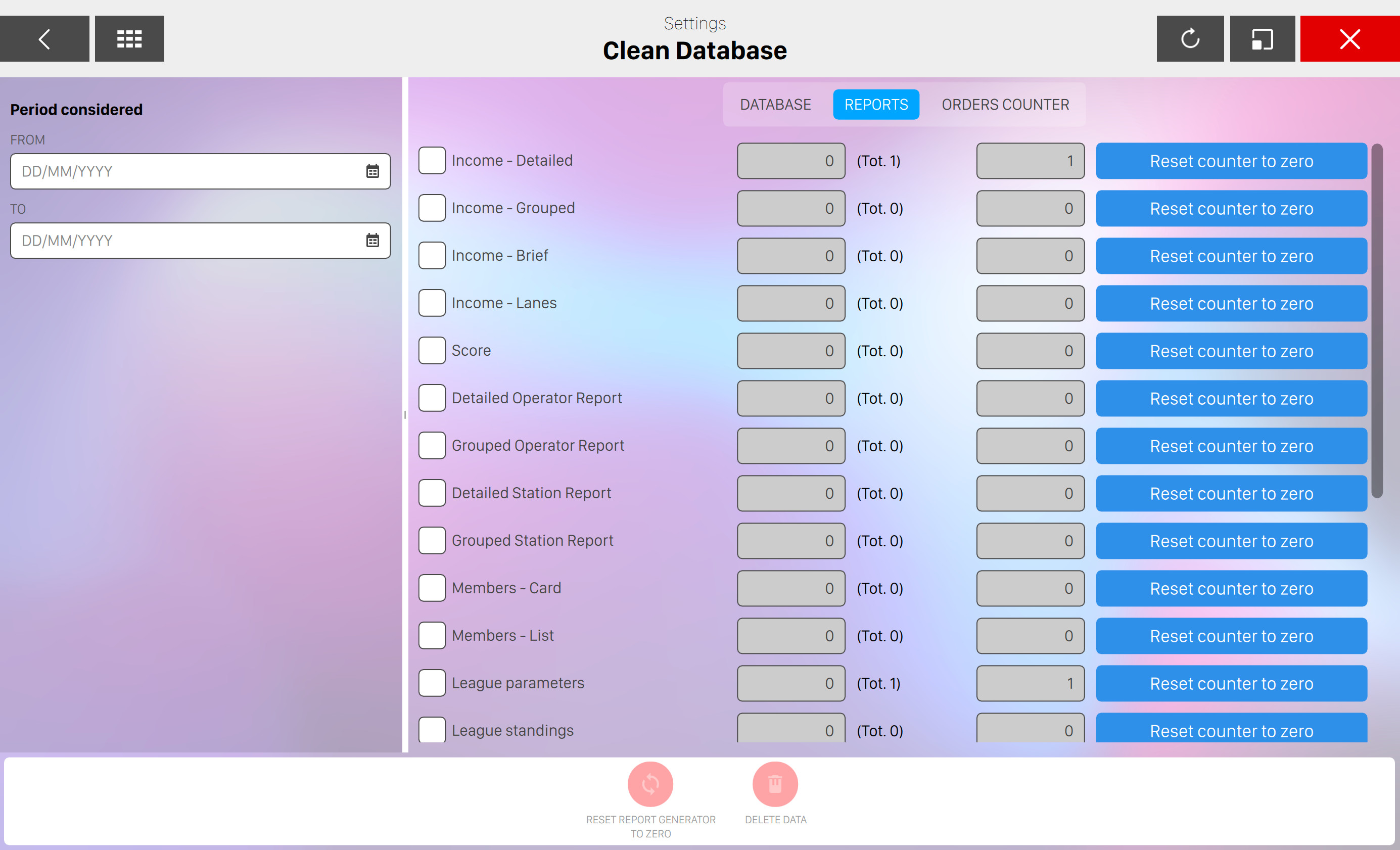
Task: Click the reports list vertical scrollbar
Action: click(1377, 321)
